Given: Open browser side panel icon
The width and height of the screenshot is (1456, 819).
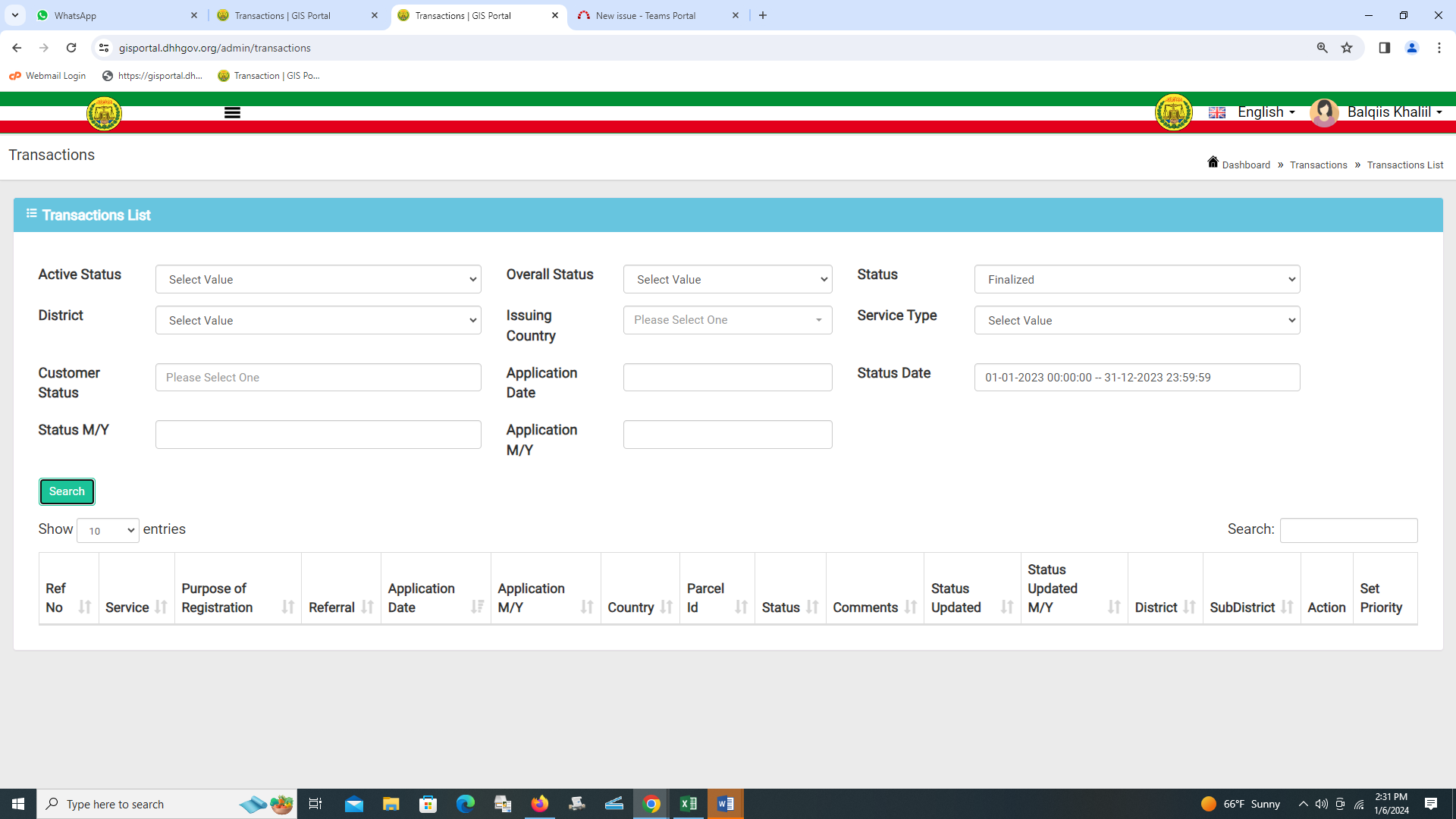Looking at the screenshot, I should (x=1384, y=48).
